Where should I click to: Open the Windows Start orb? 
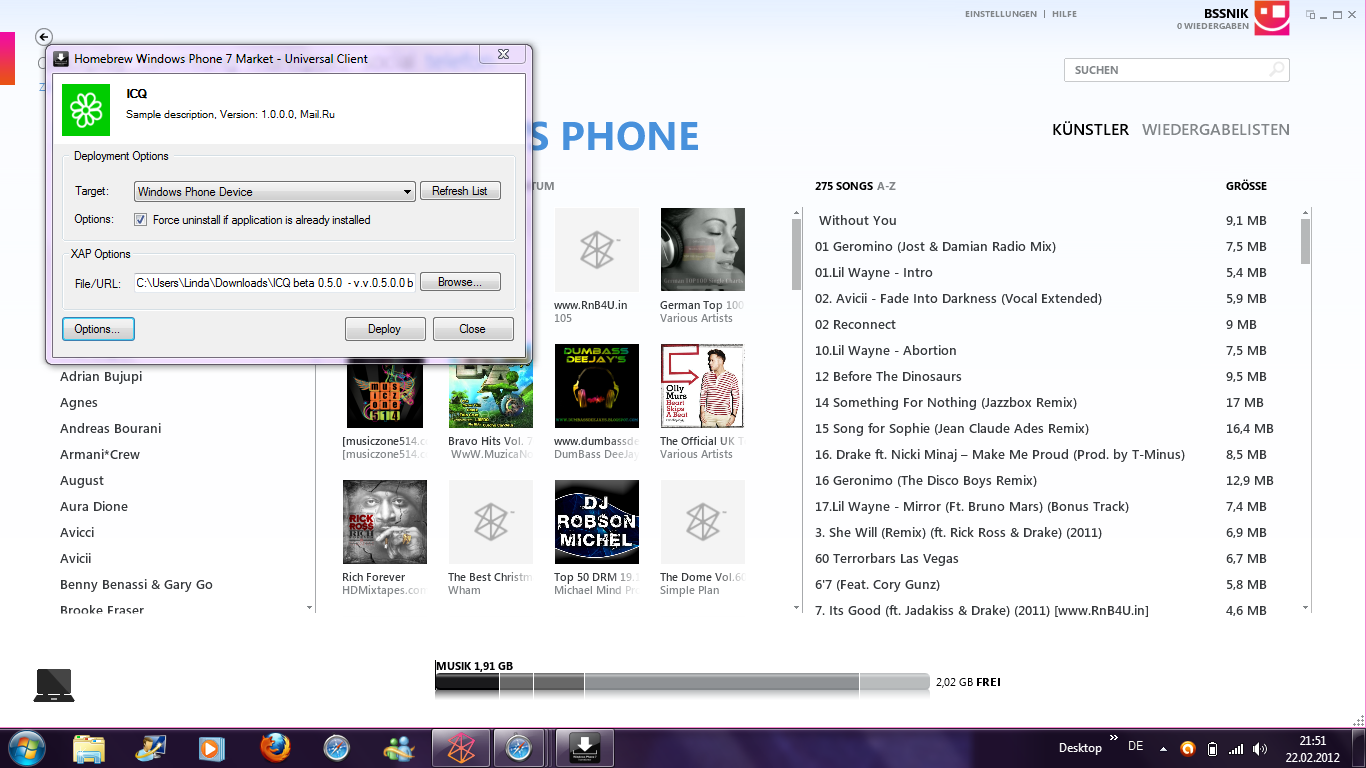pyautogui.click(x=26, y=748)
